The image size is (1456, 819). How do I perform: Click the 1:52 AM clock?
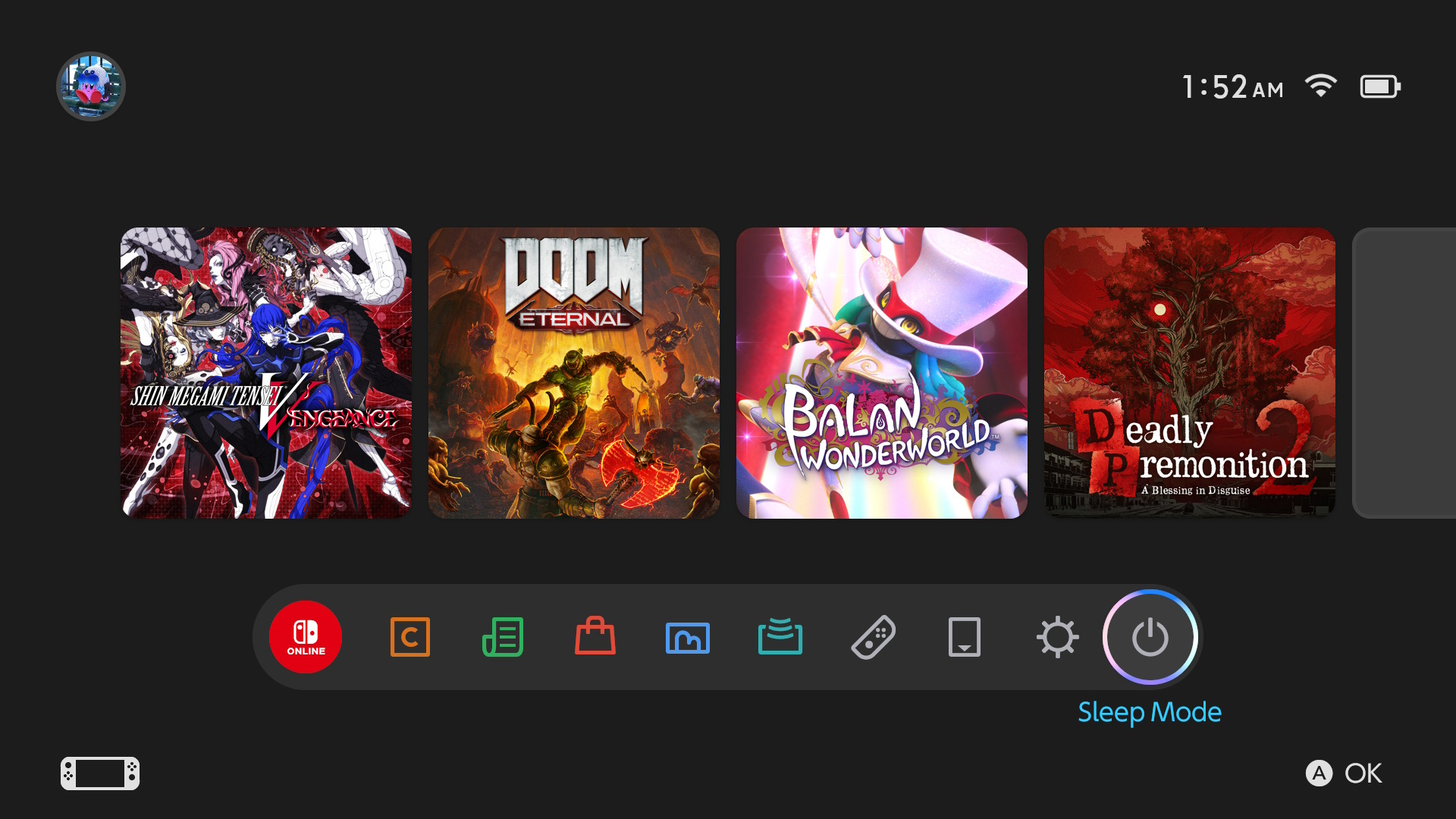pyautogui.click(x=1233, y=87)
